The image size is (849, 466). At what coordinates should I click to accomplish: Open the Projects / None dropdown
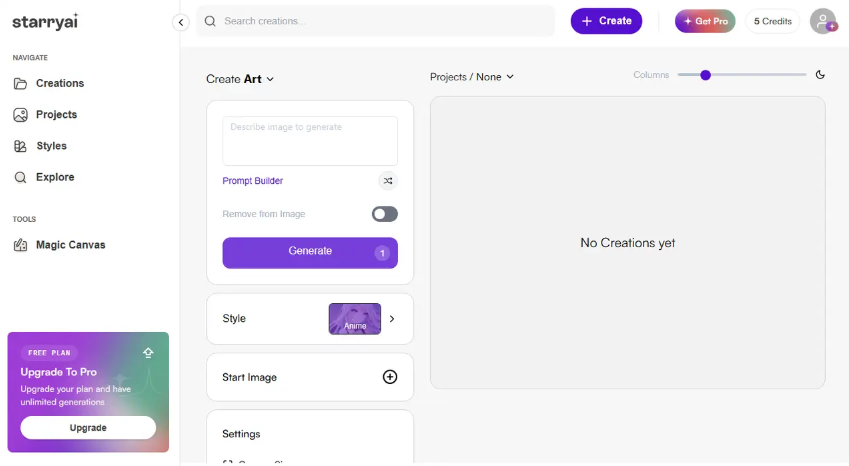[471, 77]
